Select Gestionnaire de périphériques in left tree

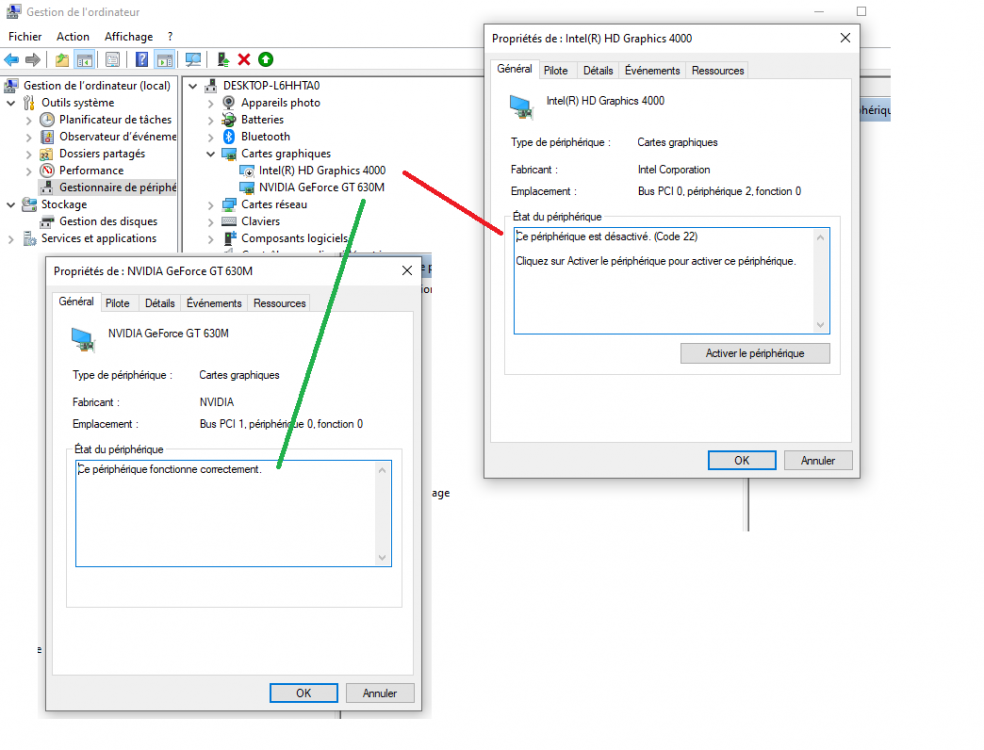[117, 188]
